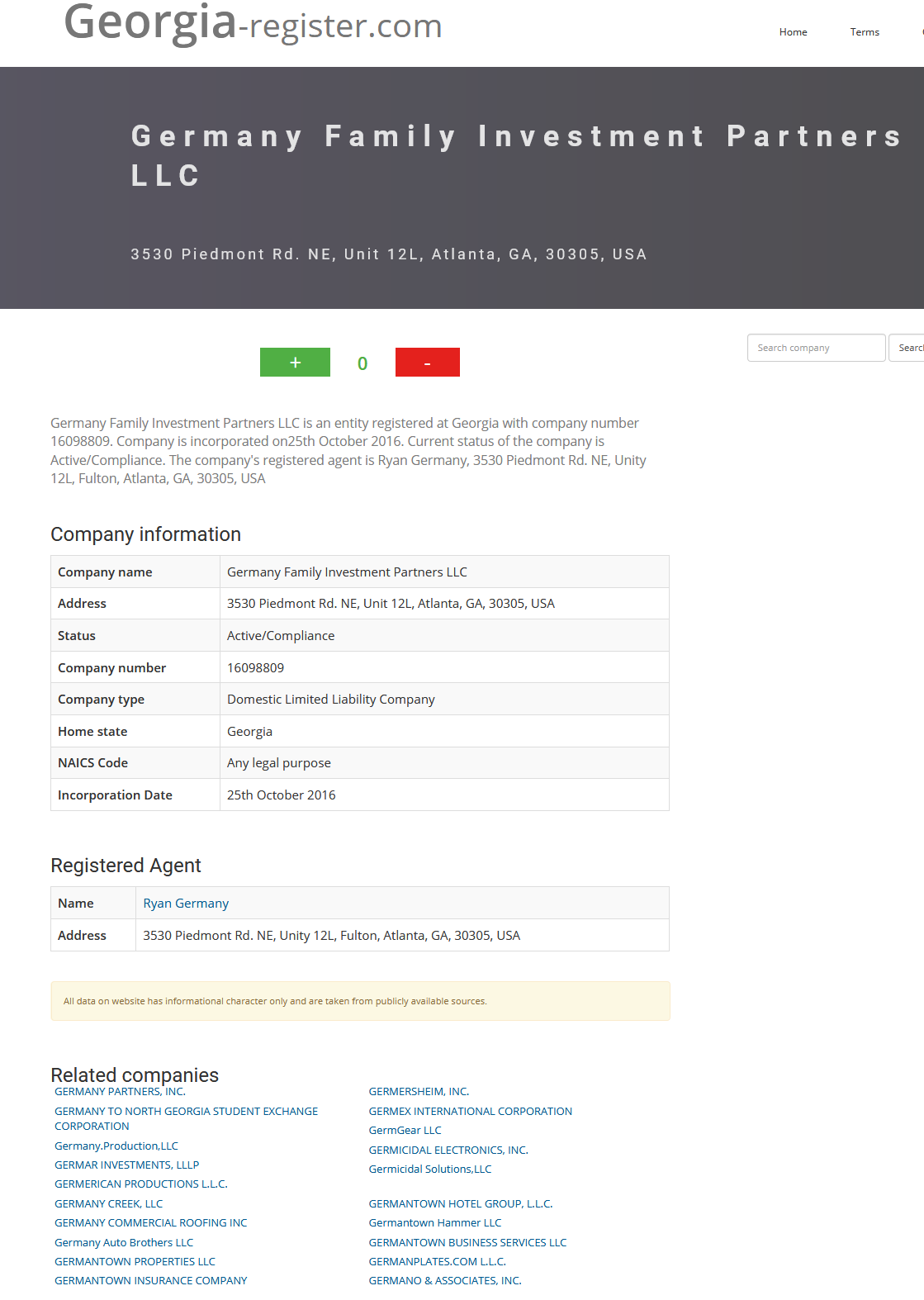Viewport: 924px width, 1300px height.
Task: Click the Company type row label
Action: [101, 700]
